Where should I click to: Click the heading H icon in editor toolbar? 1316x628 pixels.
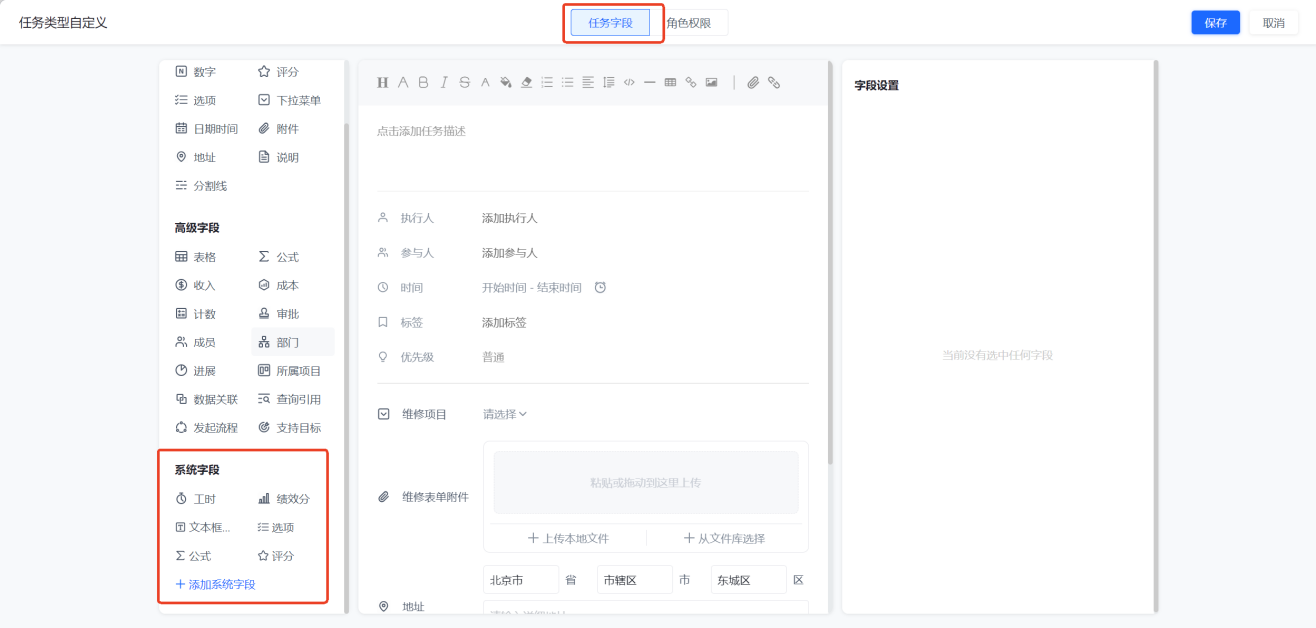[382, 83]
